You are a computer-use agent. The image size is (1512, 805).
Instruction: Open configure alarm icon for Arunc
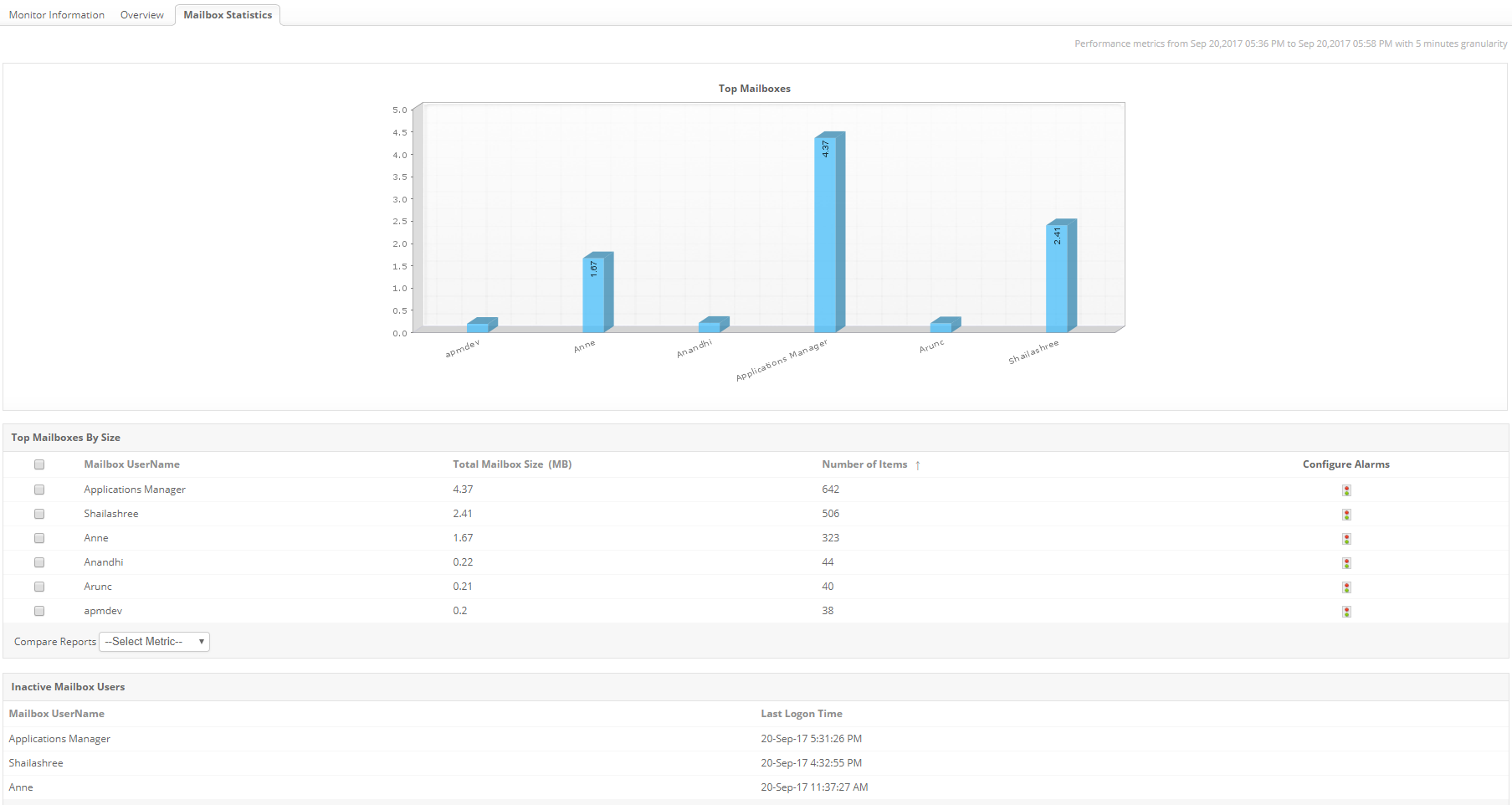[x=1346, y=587]
